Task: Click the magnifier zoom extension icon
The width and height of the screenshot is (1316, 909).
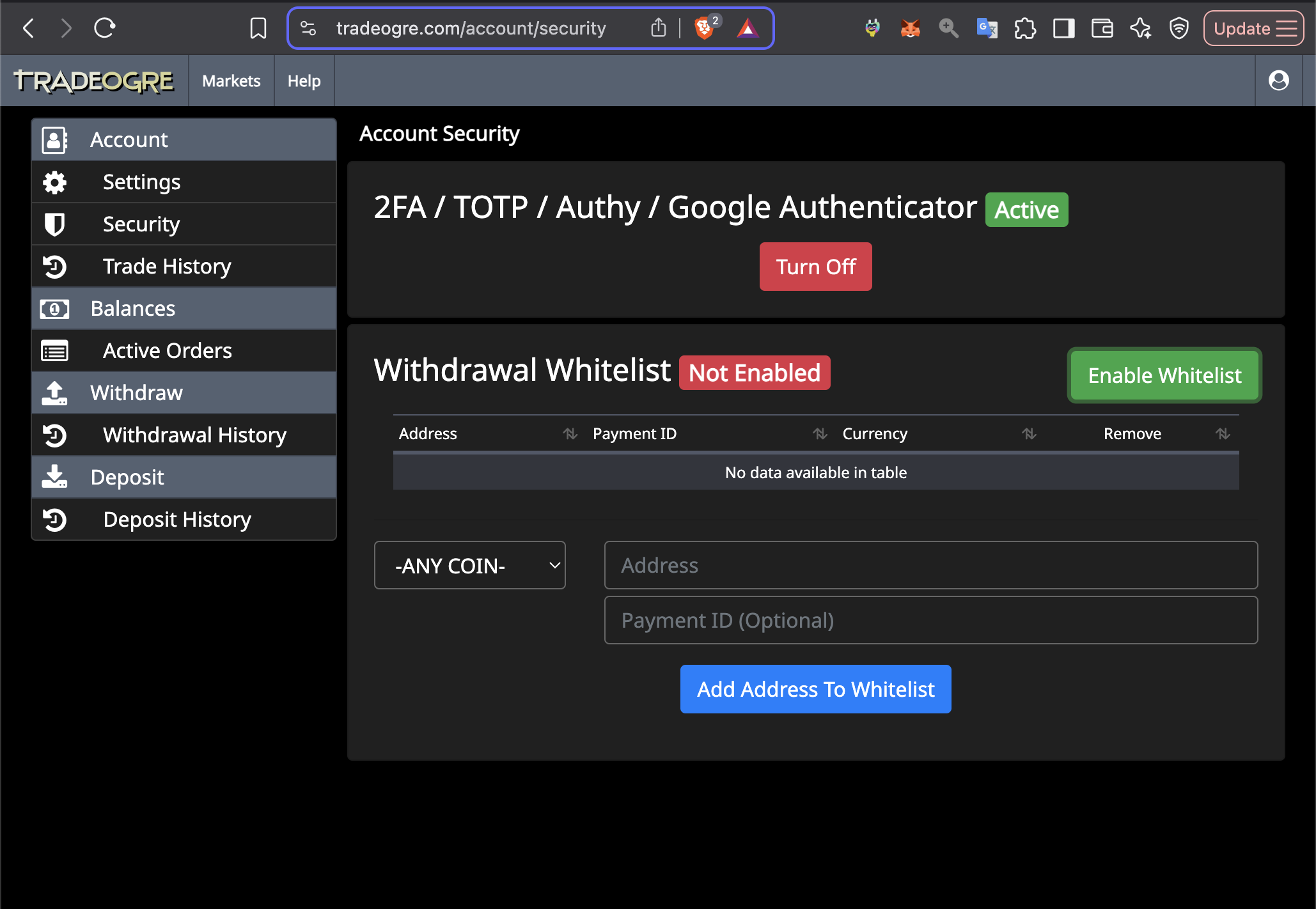Action: point(948,28)
